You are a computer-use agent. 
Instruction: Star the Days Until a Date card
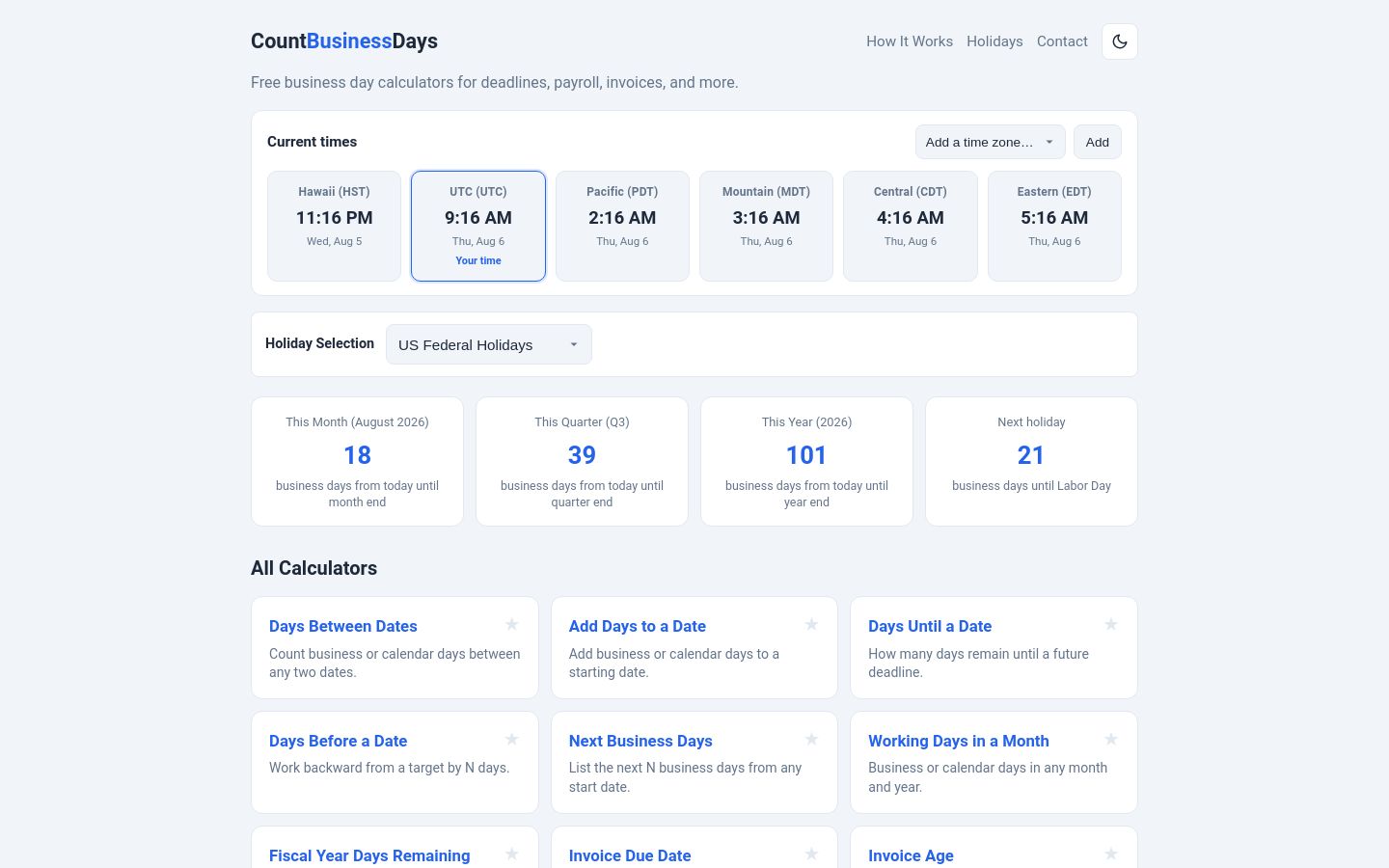(1111, 625)
